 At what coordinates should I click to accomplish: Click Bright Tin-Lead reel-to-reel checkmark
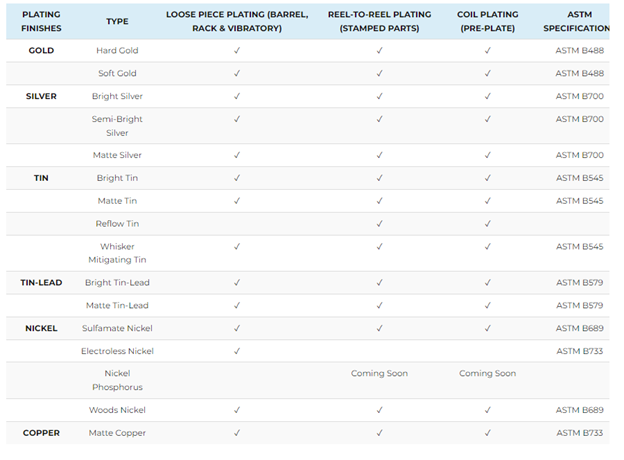point(379,283)
